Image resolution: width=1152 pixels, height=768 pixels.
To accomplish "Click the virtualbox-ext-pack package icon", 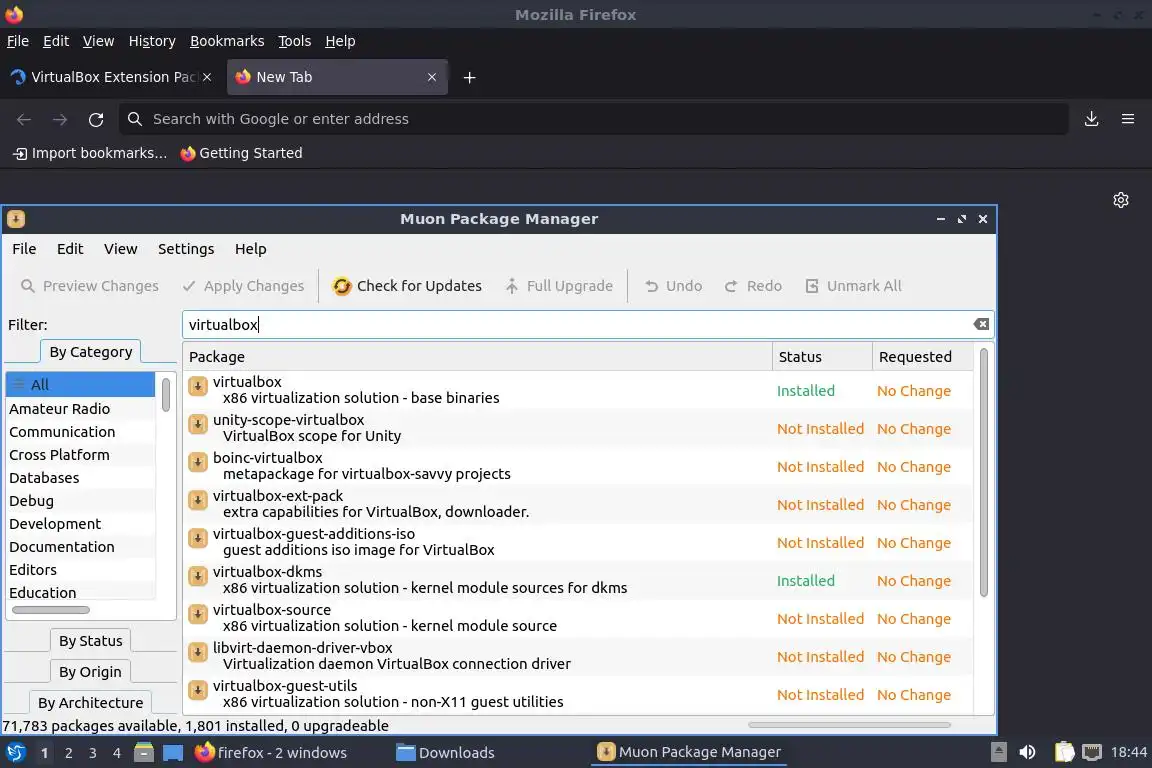I will [198, 500].
